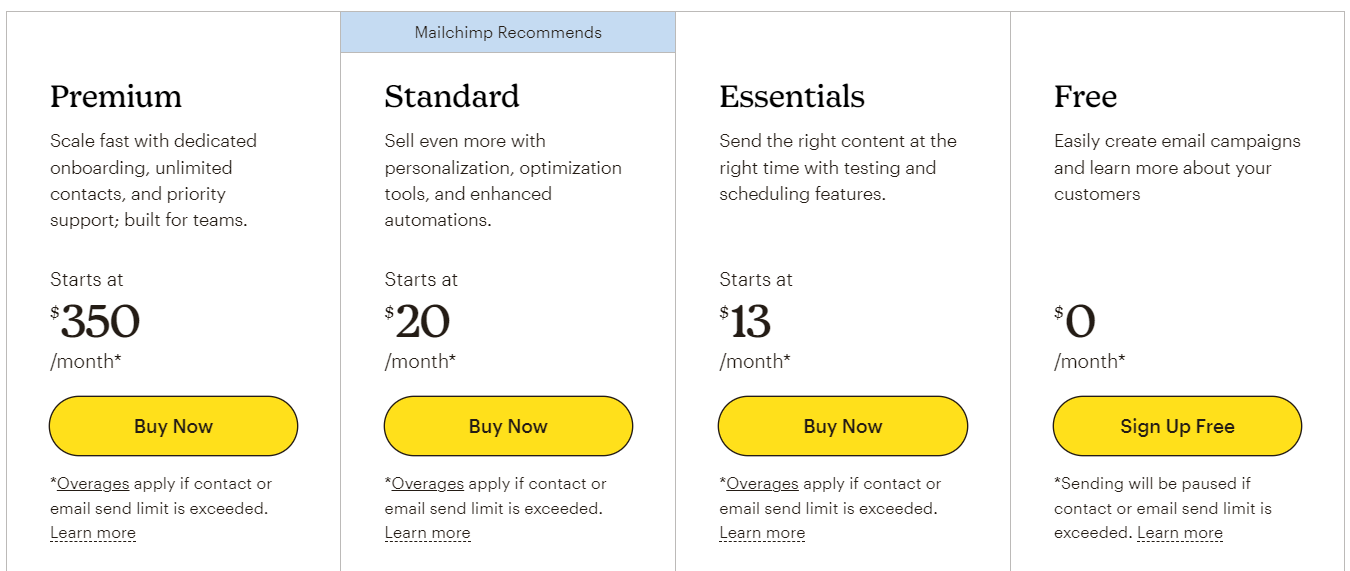
Task: Click the Sign Up Free button
Action: (x=1177, y=426)
